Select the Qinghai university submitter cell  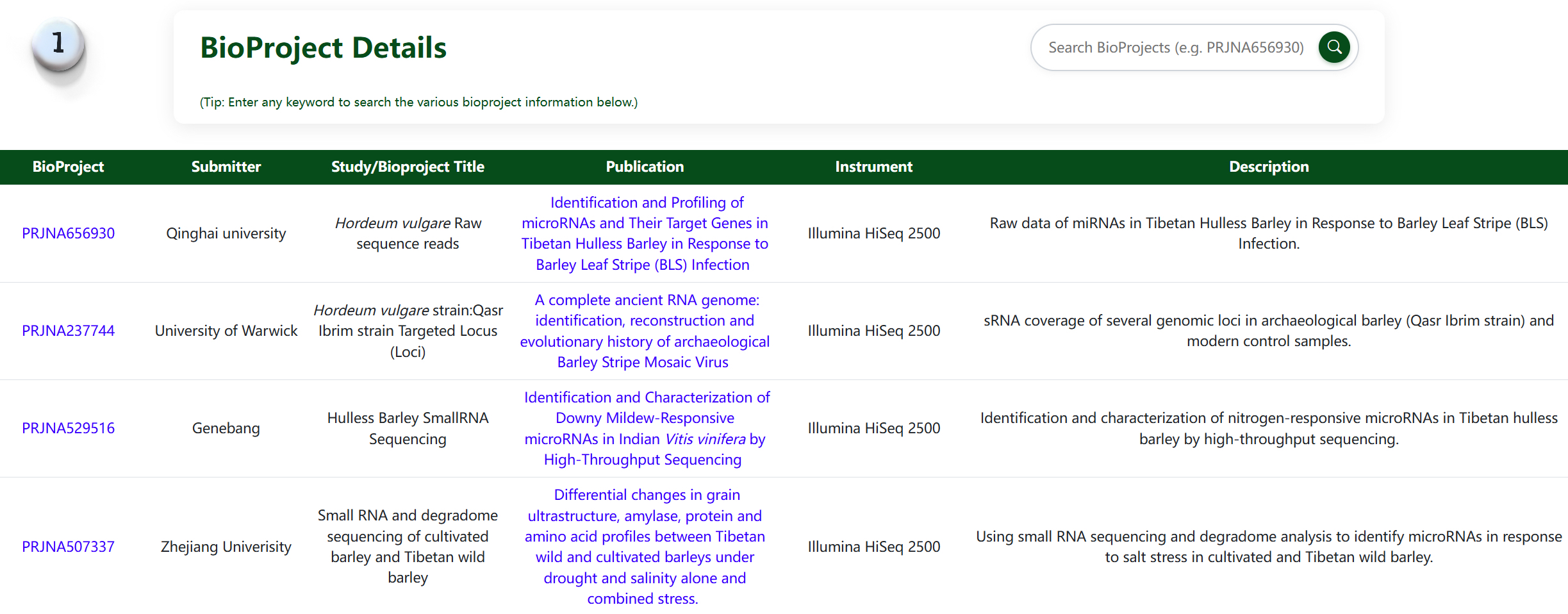click(226, 233)
